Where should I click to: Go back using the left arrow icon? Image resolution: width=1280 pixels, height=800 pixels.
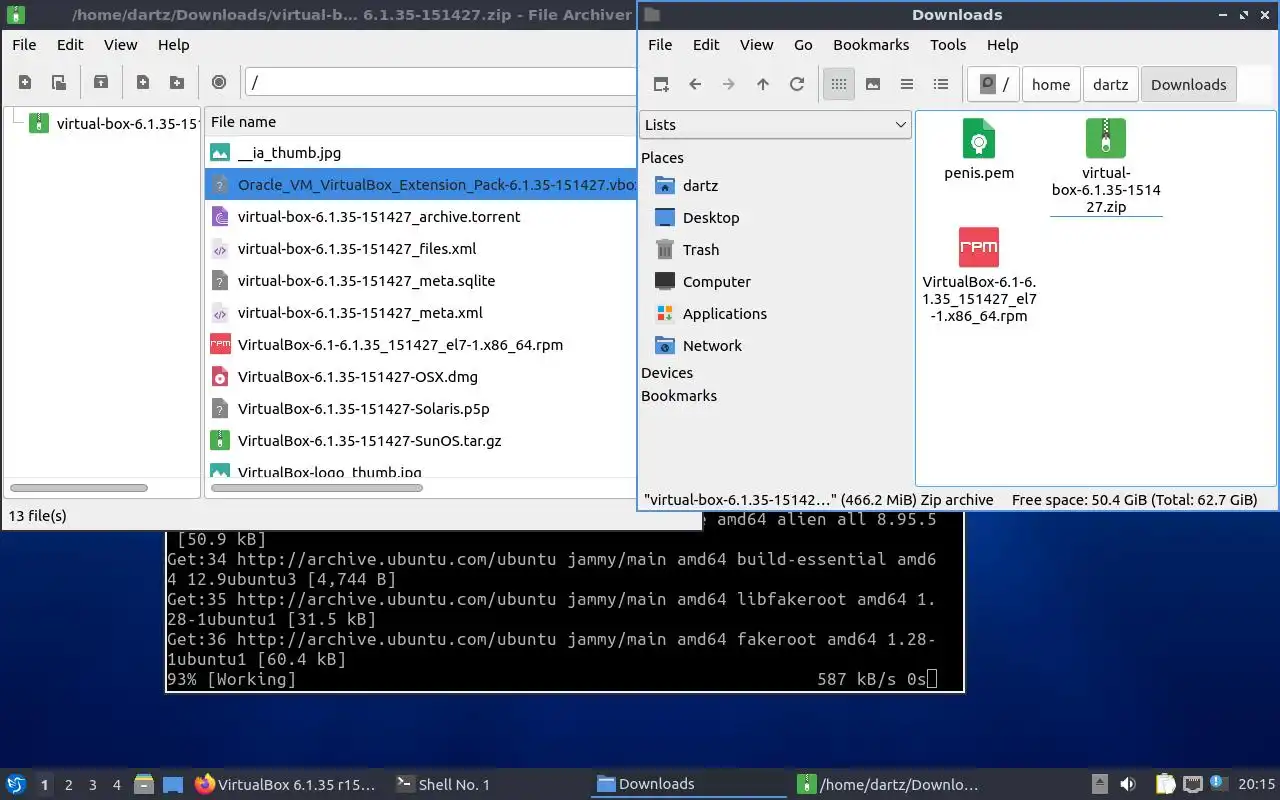pyautogui.click(x=695, y=85)
